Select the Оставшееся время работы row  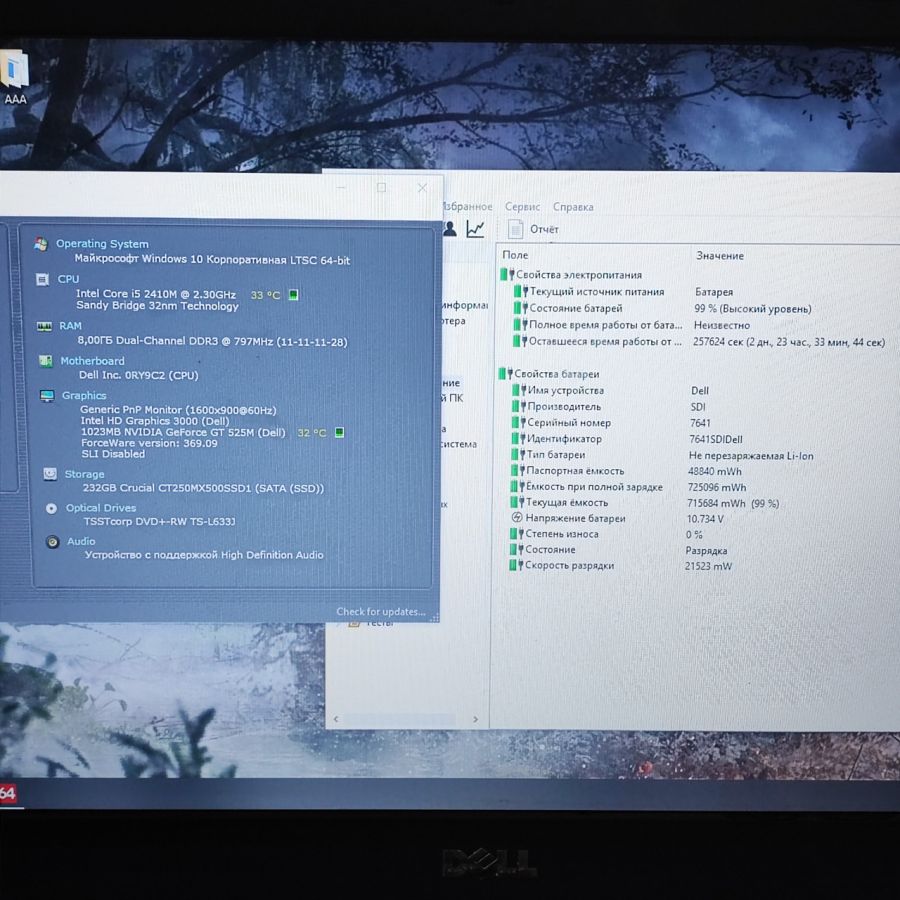click(x=699, y=342)
